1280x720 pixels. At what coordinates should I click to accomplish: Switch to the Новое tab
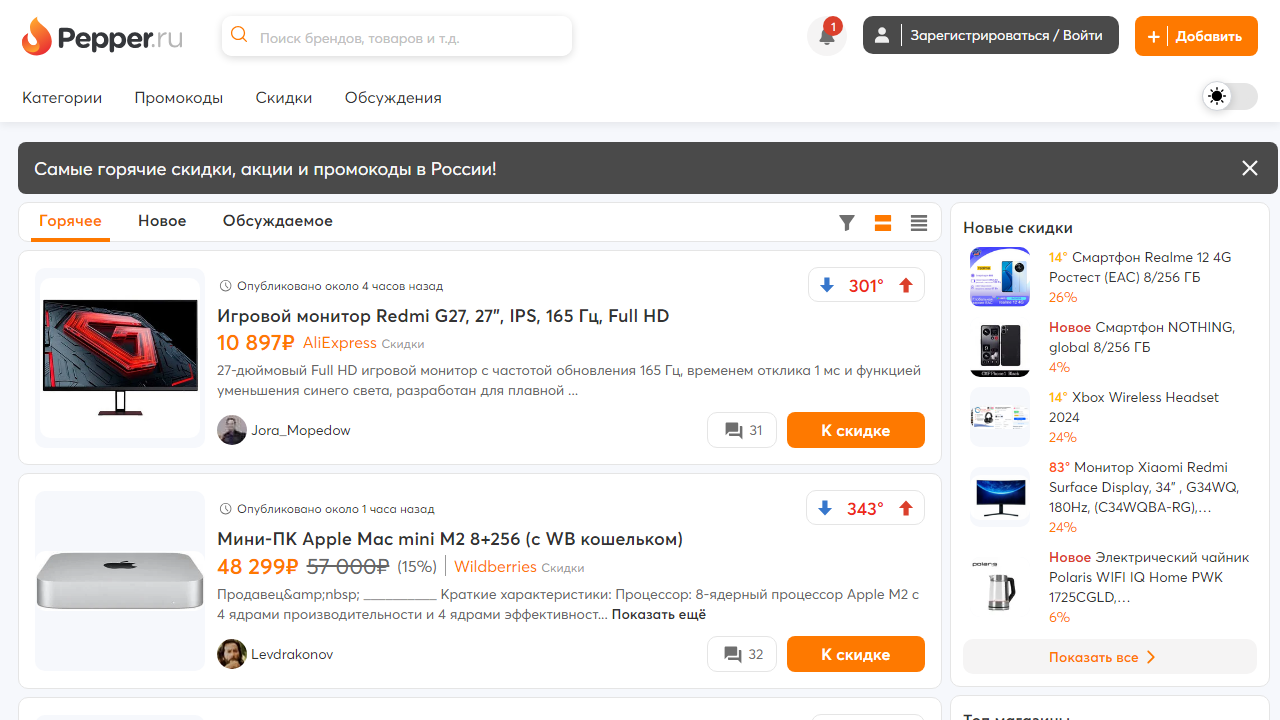pyautogui.click(x=162, y=221)
